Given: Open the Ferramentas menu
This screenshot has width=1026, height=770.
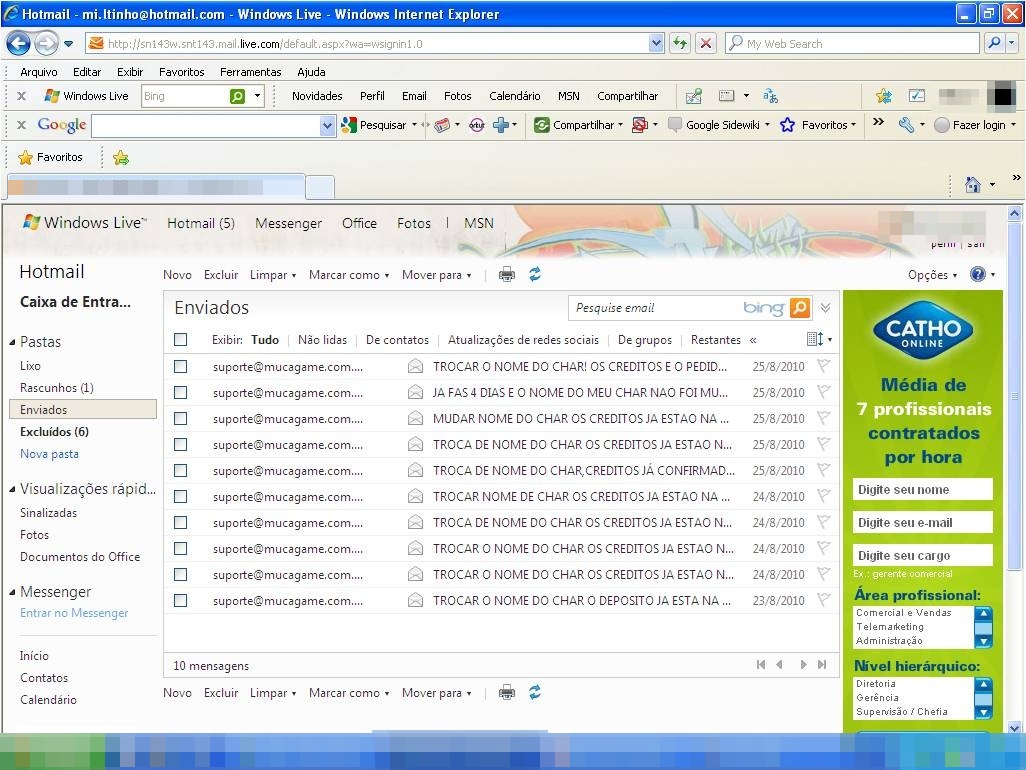Looking at the screenshot, I should [x=251, y=72].
